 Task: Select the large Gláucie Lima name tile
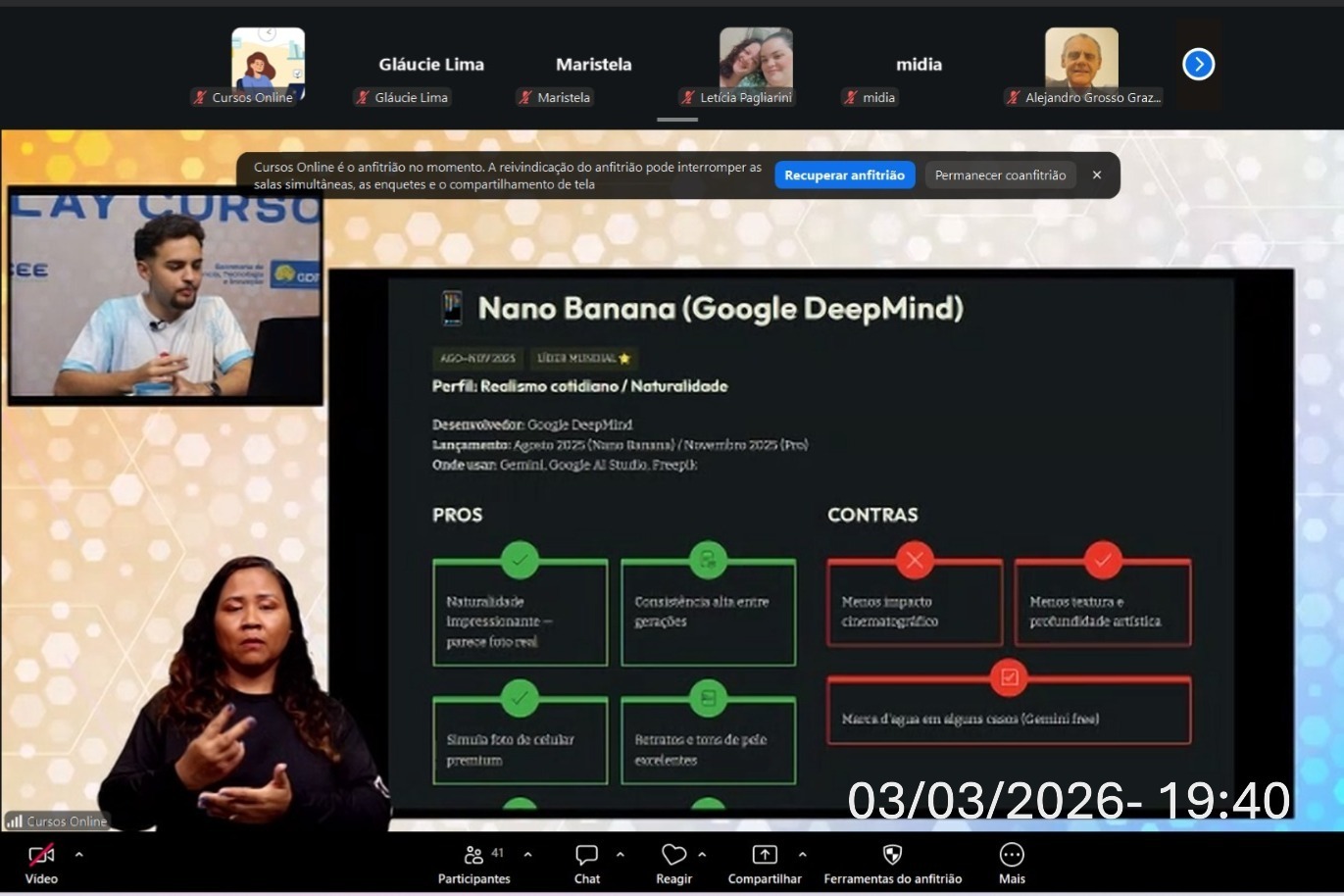(x=431, y=65)
